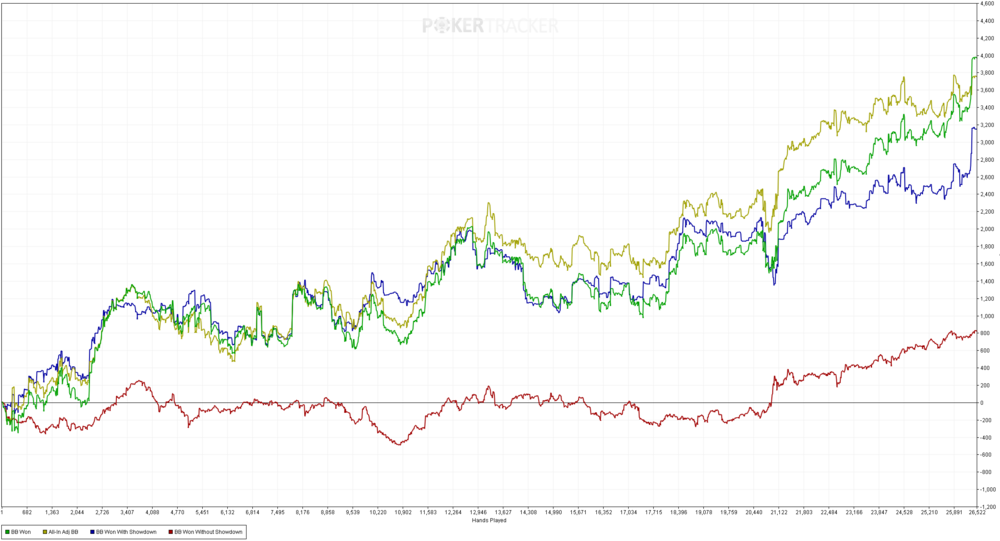1000x541 pixels.
Task: Click the 26,522 tick on the x-axis
Action: coord(975,512)
